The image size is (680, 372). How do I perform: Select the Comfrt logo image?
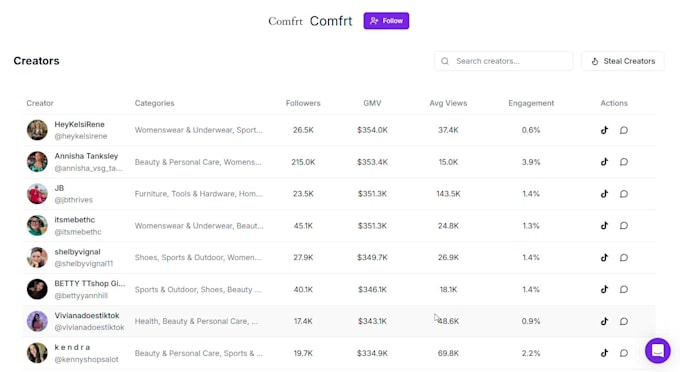(285, 21)
